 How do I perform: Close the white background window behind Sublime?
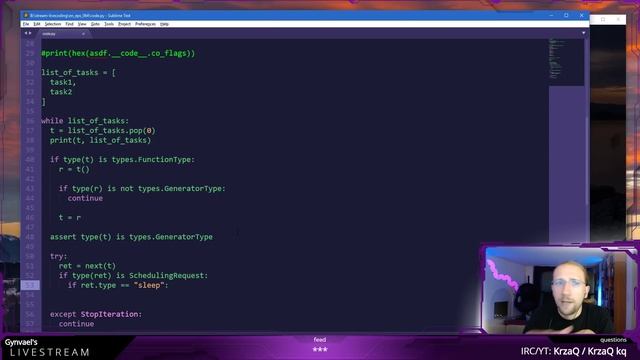click(618, 19)
